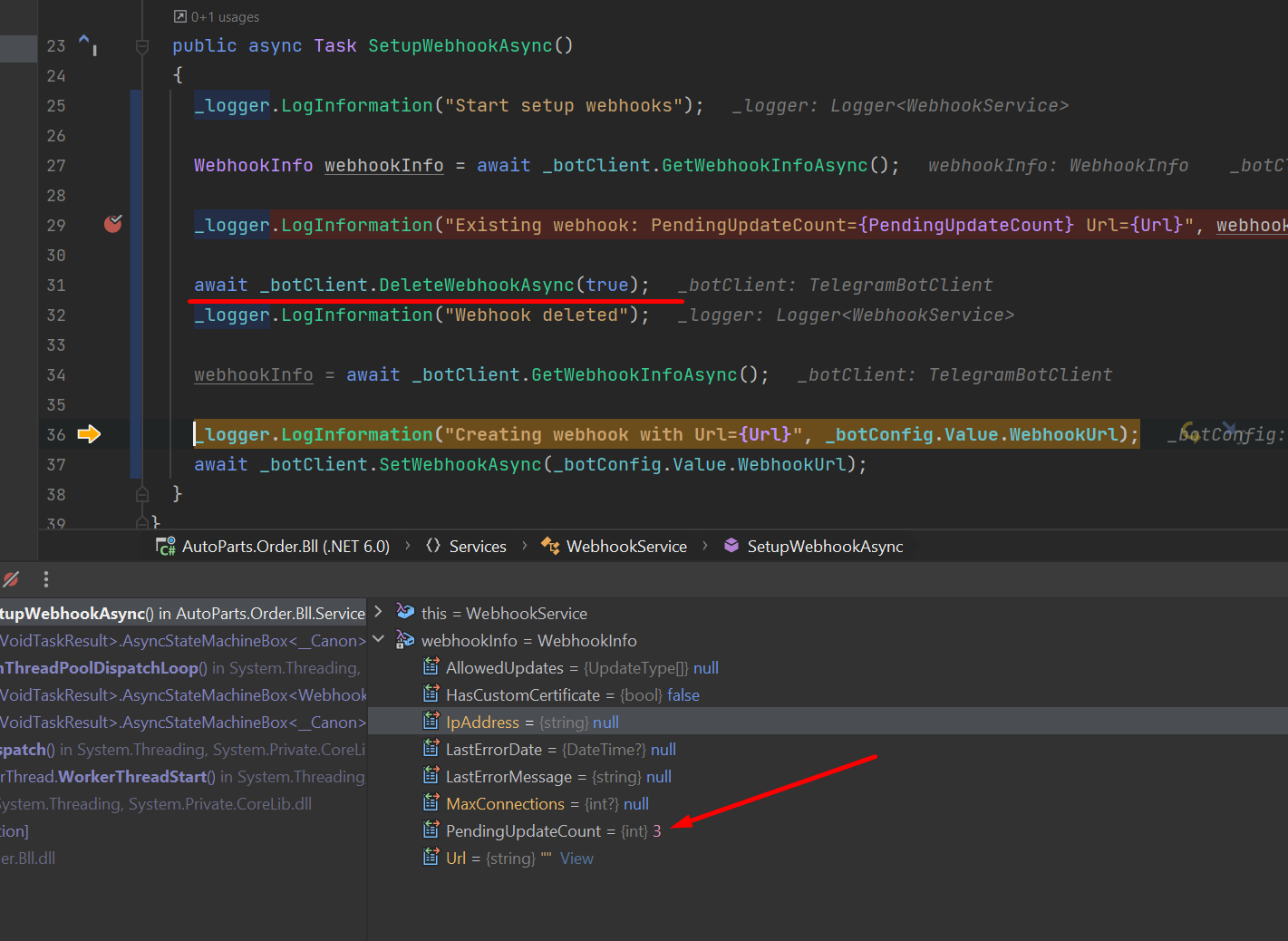Image resolution: width=1288 pixels, height=941 pixels.
Task: Click the usages icon above SetupWebhookAsync
Action: tap(179, 16)
